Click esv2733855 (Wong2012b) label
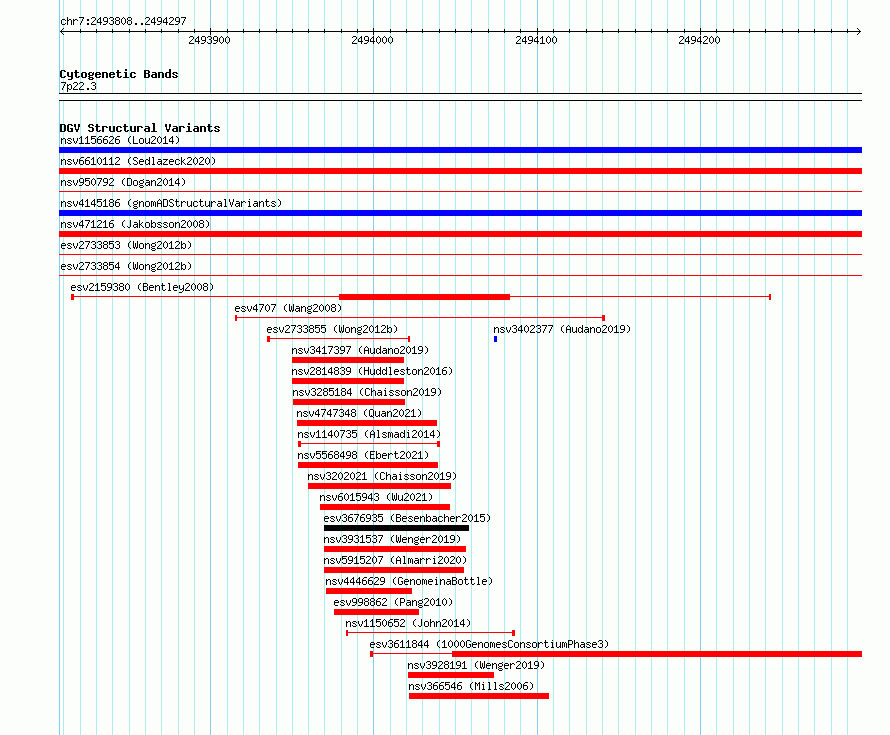The height and width of the screenshot is (735, 890). pyautogui.click(x=332, y=329)
